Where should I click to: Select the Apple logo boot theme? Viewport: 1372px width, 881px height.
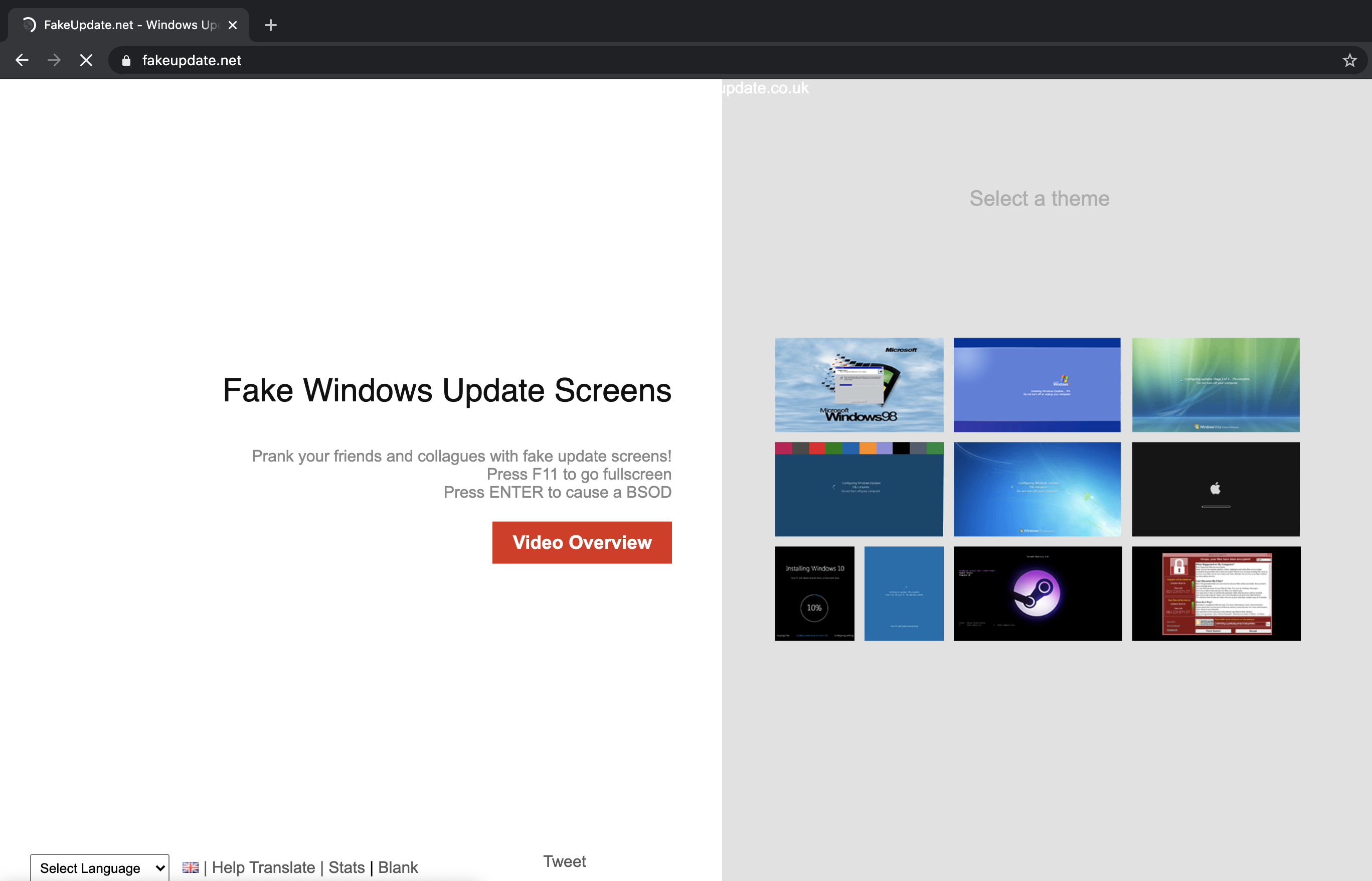(1216, 489)
